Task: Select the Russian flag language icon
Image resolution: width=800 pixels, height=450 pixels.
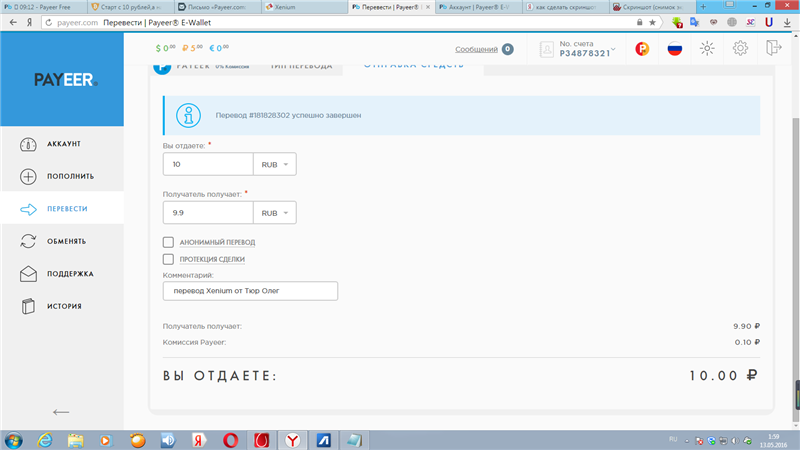Action: 675,49
